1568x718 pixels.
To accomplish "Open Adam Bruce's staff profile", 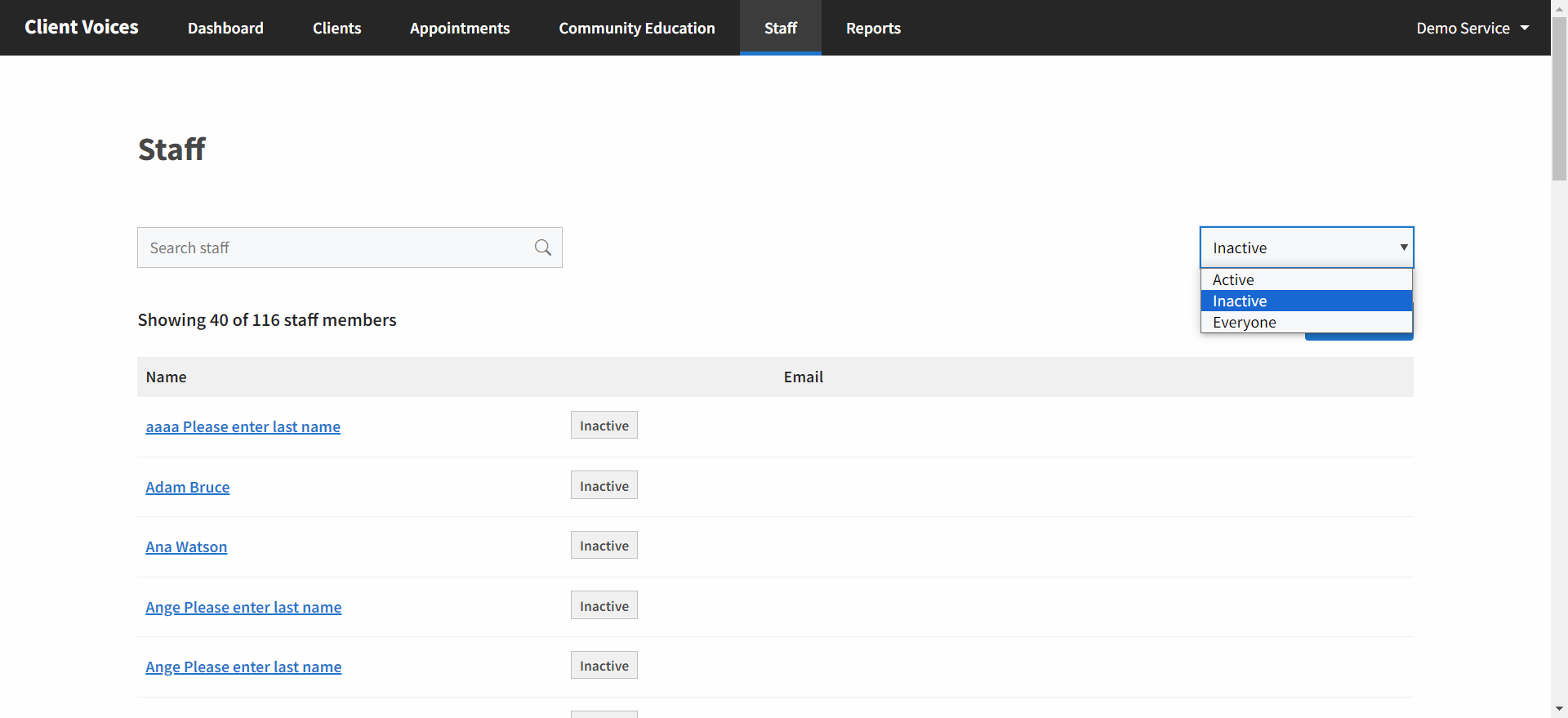I will click(187, 487).
